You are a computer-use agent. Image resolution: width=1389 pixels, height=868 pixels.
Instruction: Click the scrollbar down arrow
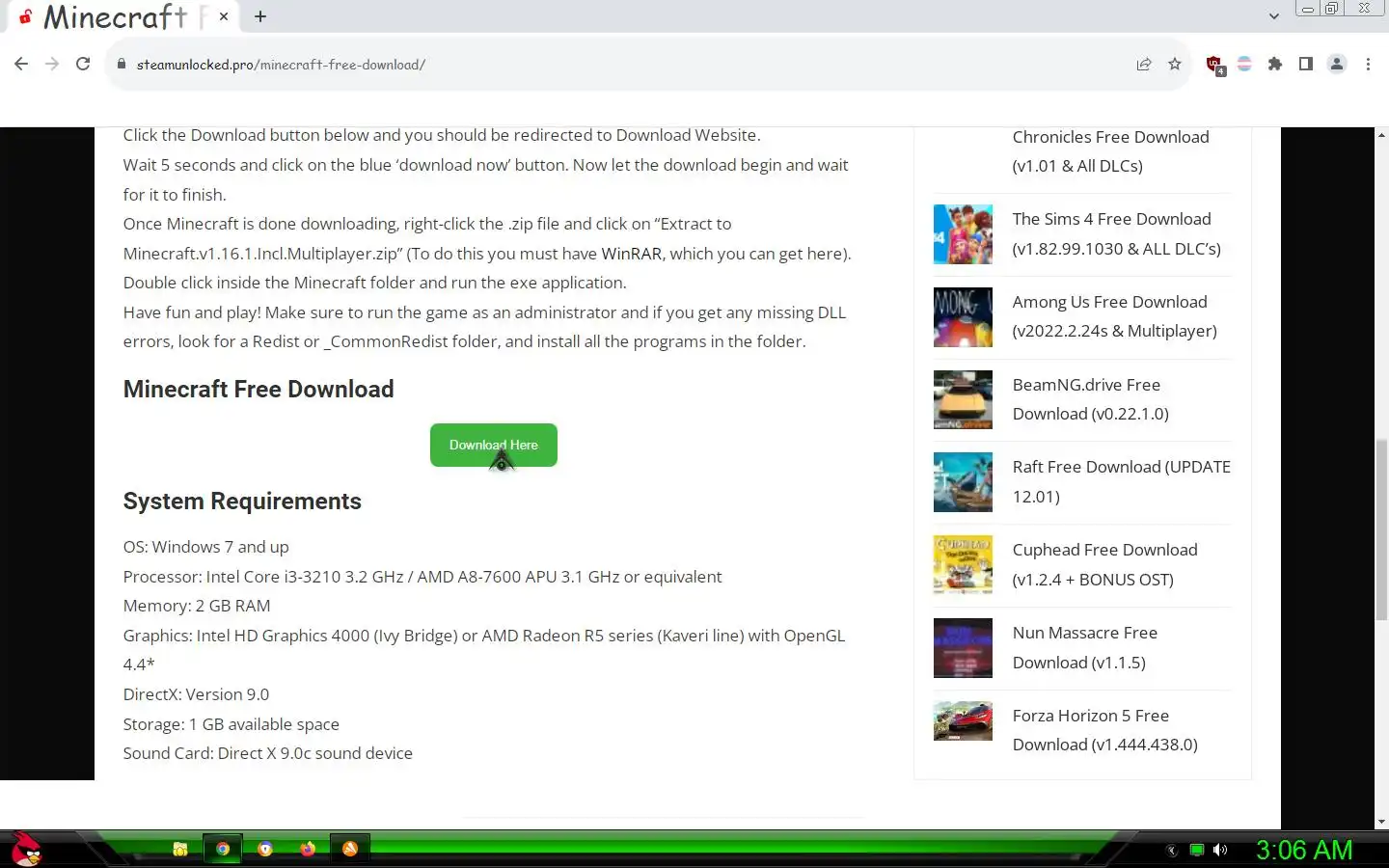pyautogui.click(x=1381, y=822)
